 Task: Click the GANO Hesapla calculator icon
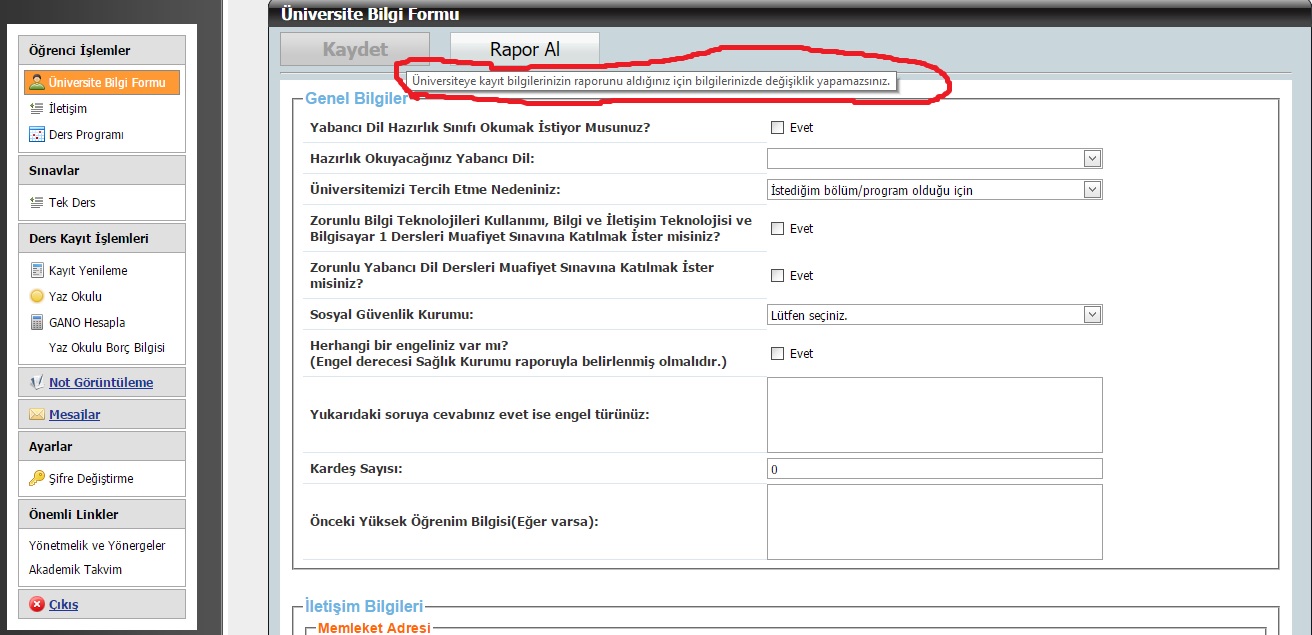pos(37,323)
